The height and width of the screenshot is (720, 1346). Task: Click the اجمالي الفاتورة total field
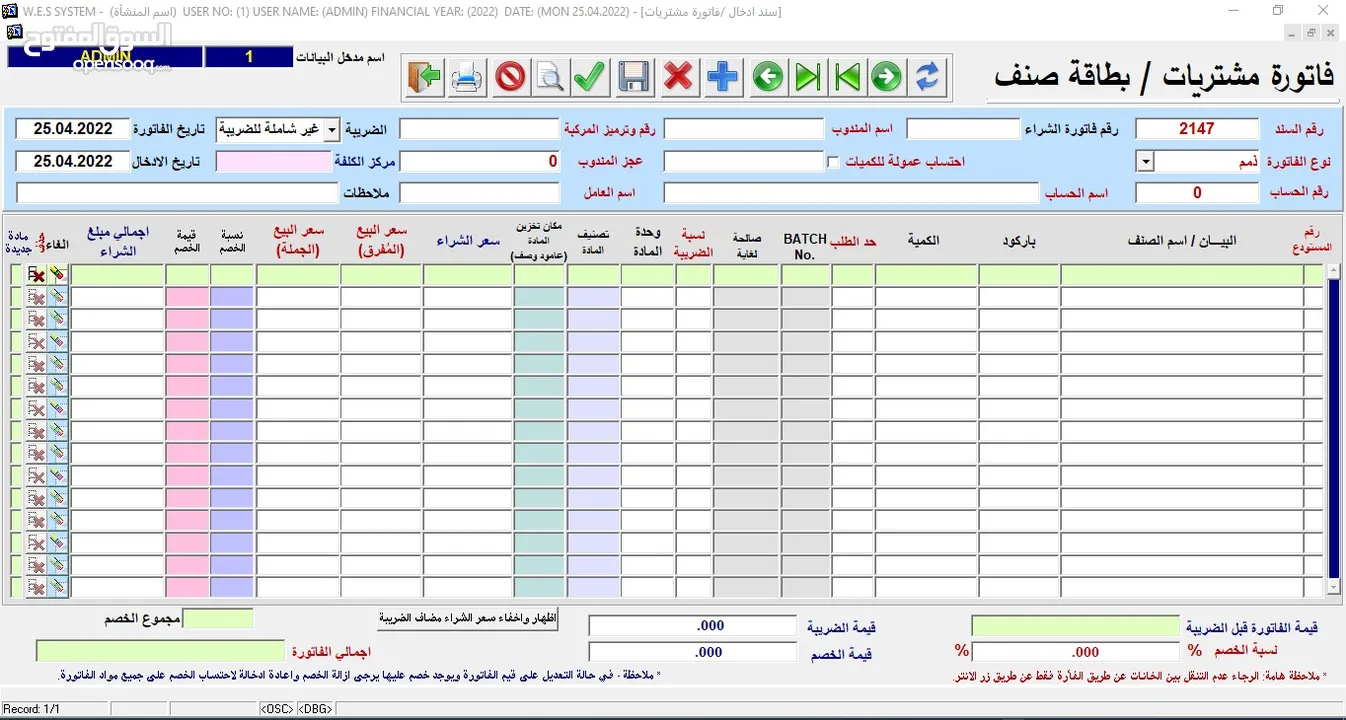coord(161,651)
